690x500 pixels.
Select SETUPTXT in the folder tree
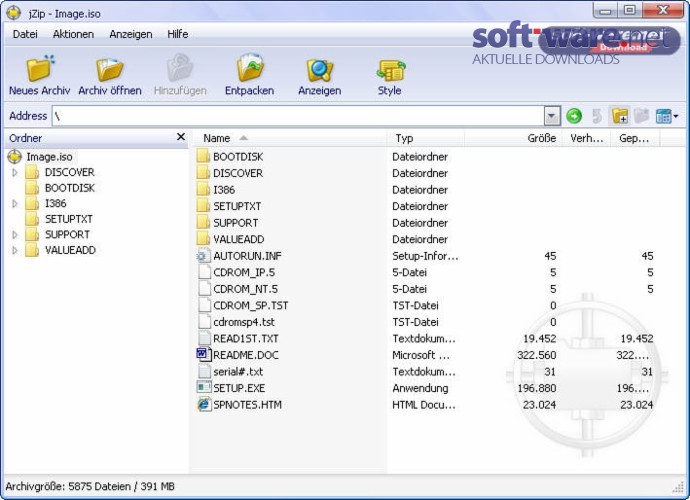[x=69, y=219]
